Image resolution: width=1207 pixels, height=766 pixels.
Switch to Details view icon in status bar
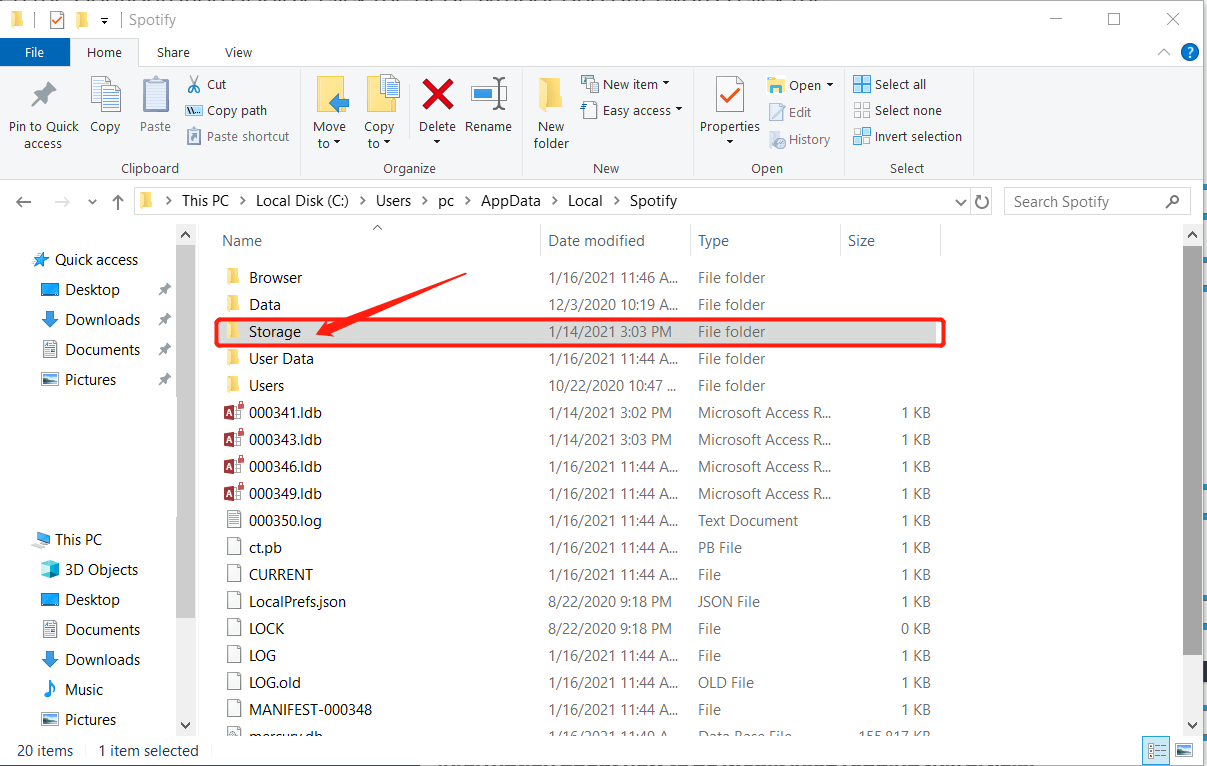tap(1156, 750)
